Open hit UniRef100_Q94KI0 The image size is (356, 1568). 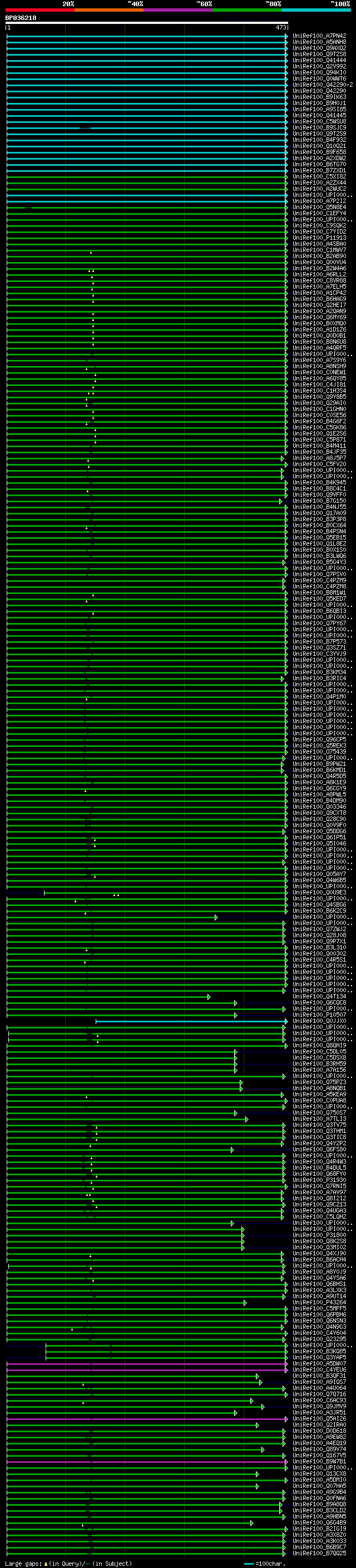[x=319, y=73]
